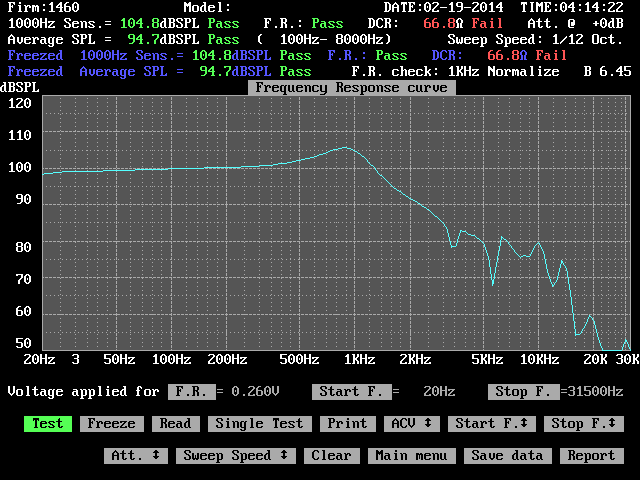Click the 1KHz Normalize F.R. check label

(502, 72)
